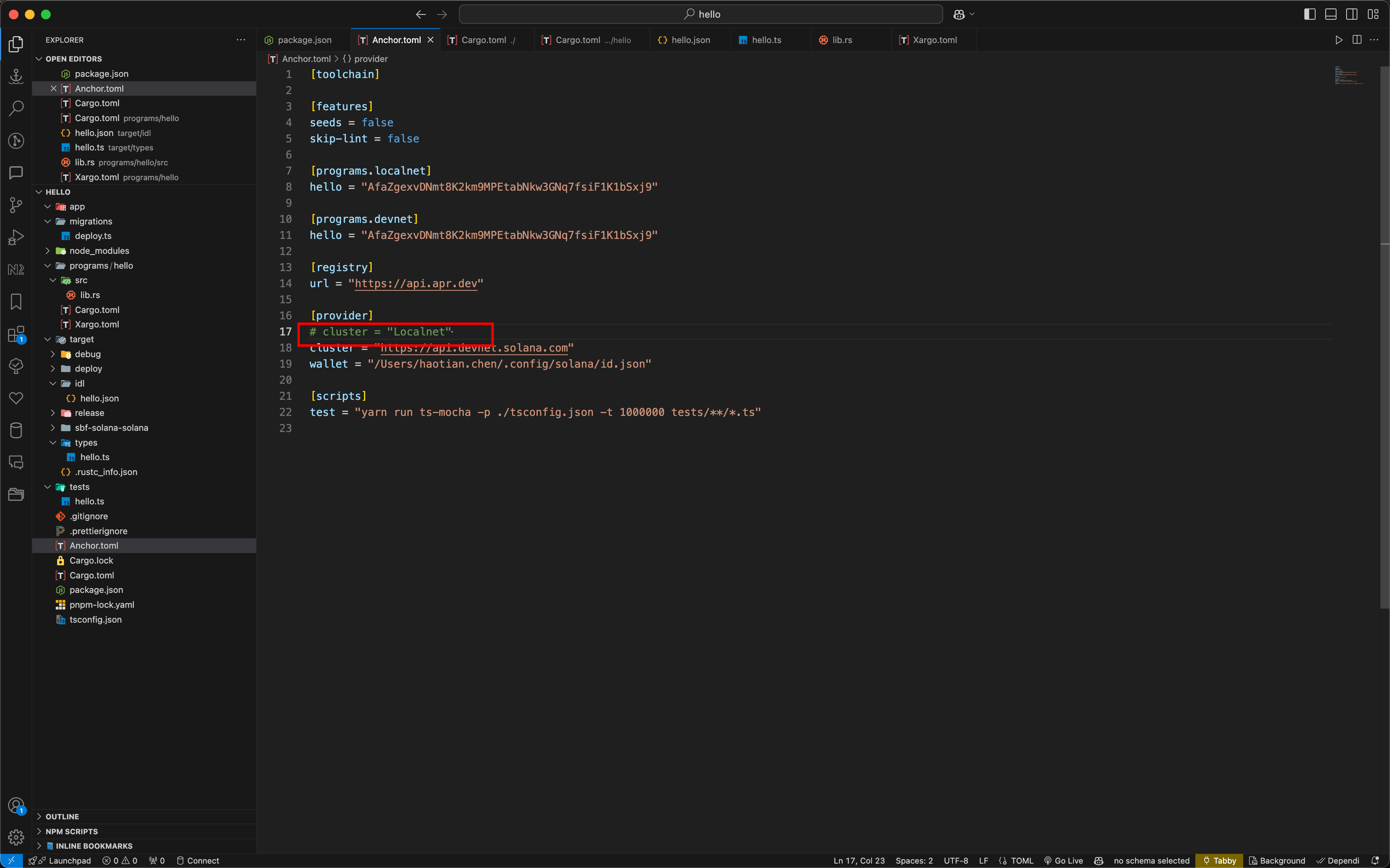Click Launchpad in the status bar
The width and height of the screenshot is (1390, 868).
click(x=60, y=860)
